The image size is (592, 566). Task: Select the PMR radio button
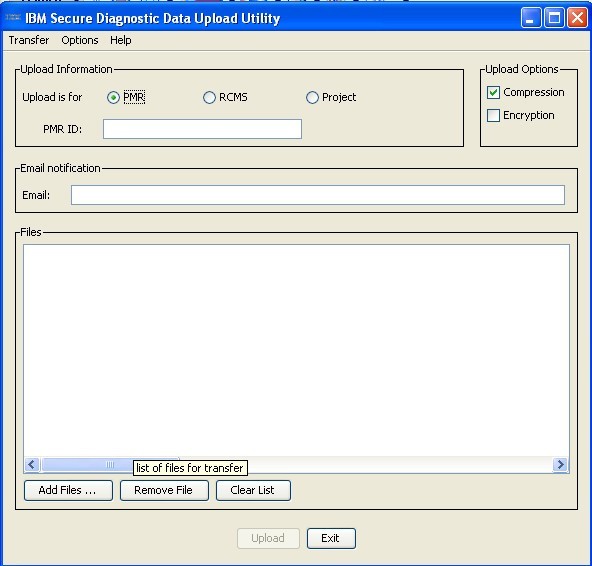click(113, 97)
